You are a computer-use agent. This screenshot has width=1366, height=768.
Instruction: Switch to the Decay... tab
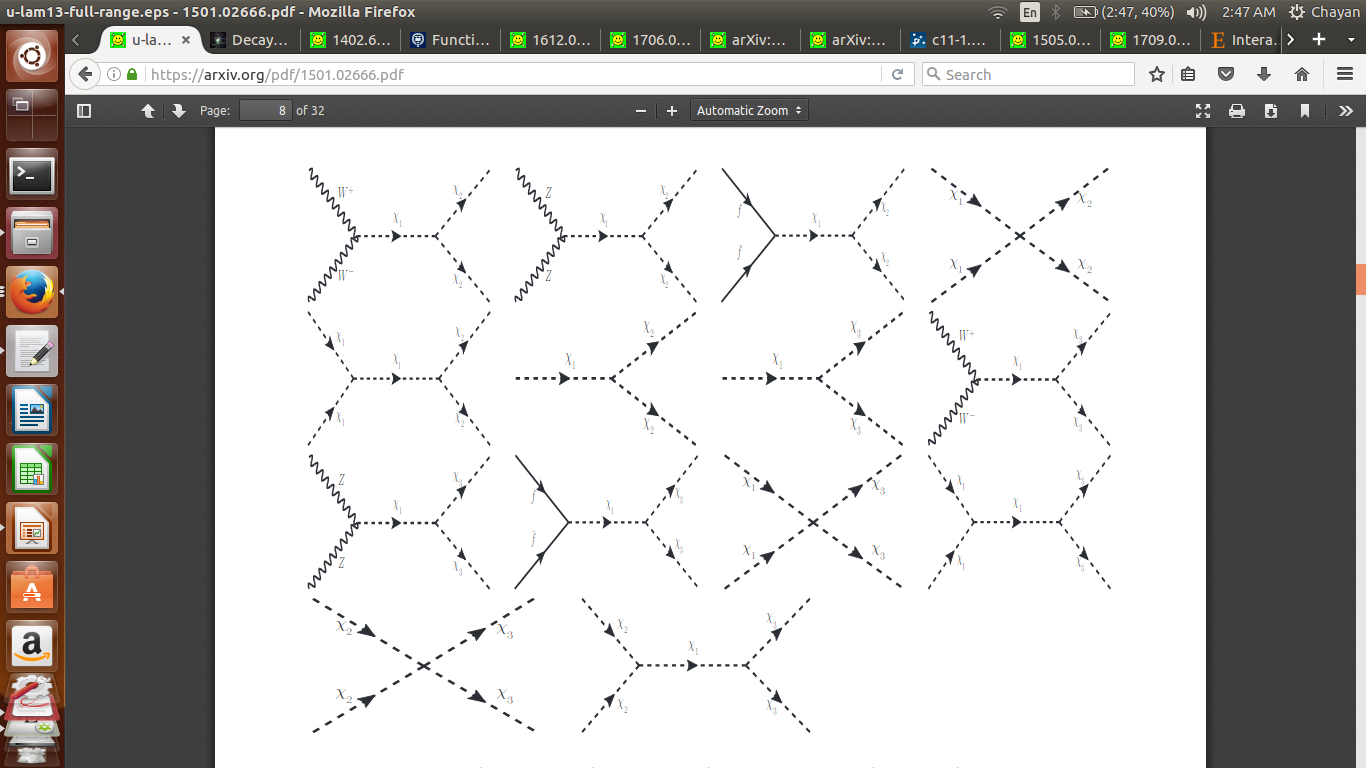250,40
